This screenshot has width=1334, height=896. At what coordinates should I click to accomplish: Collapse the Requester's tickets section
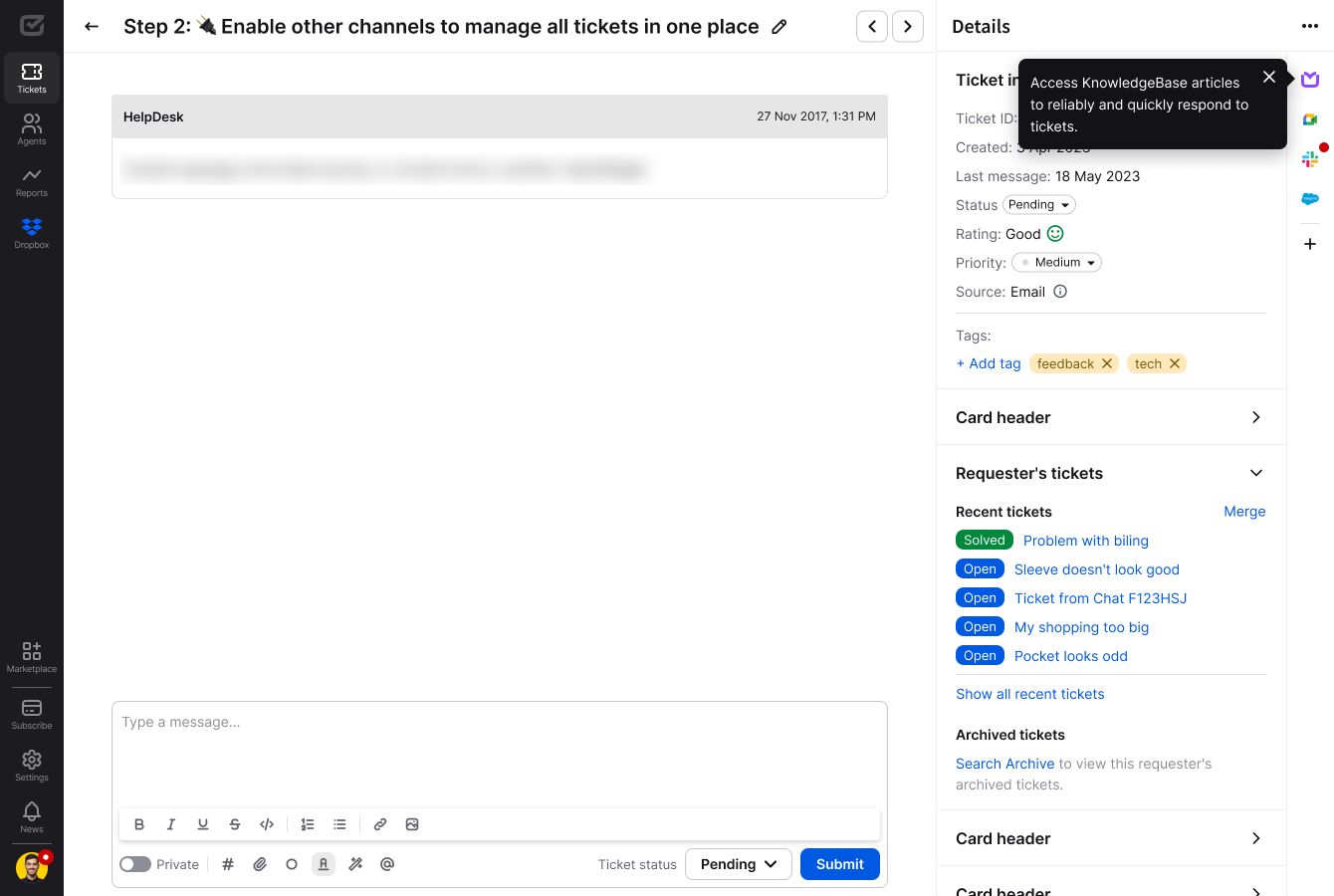click(x=1255, y=473)
